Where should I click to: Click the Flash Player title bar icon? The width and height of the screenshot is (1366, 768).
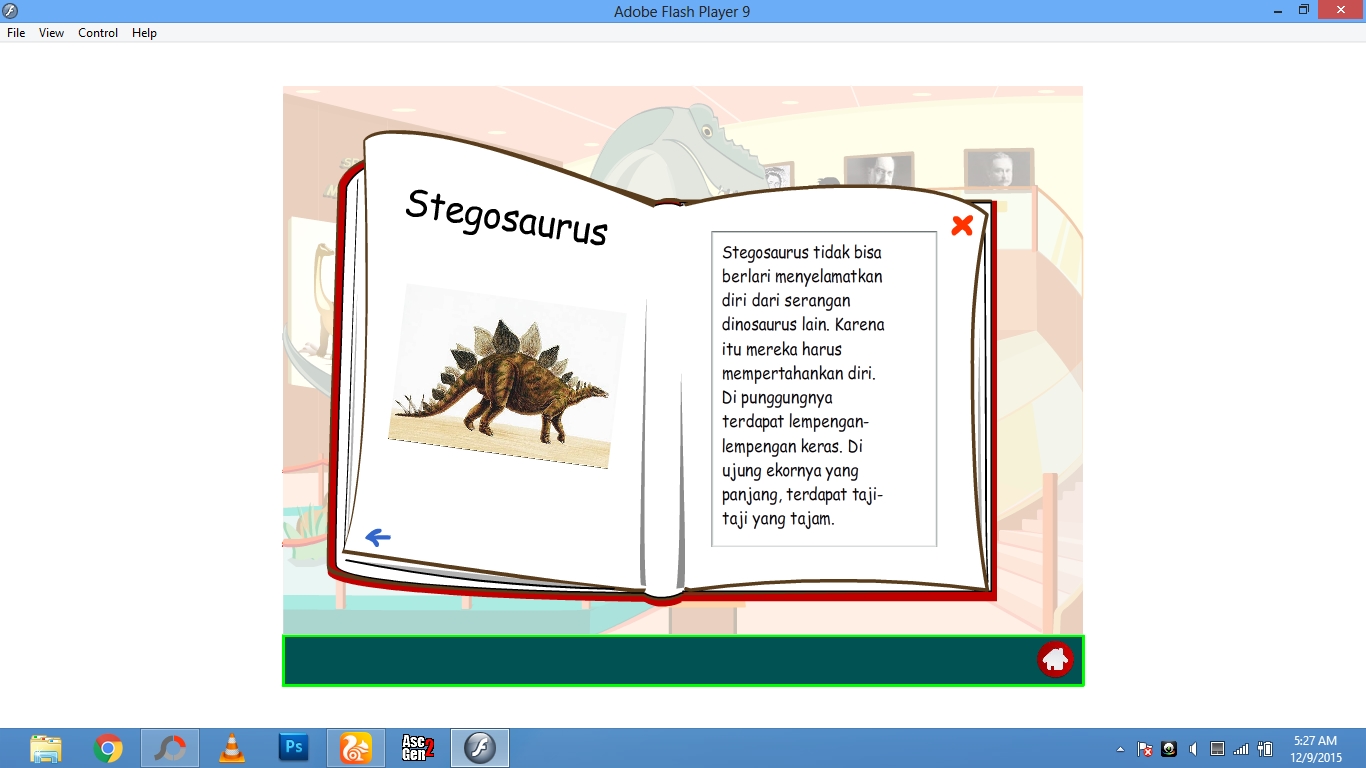[11, 11]
